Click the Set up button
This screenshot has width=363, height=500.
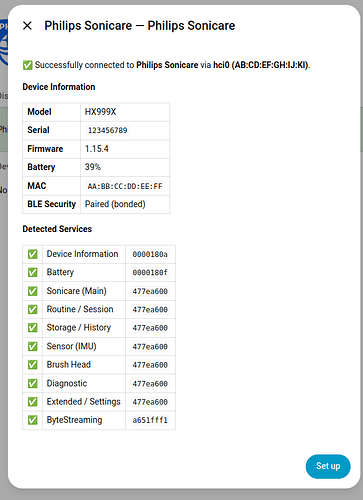(x=328, y=466)
